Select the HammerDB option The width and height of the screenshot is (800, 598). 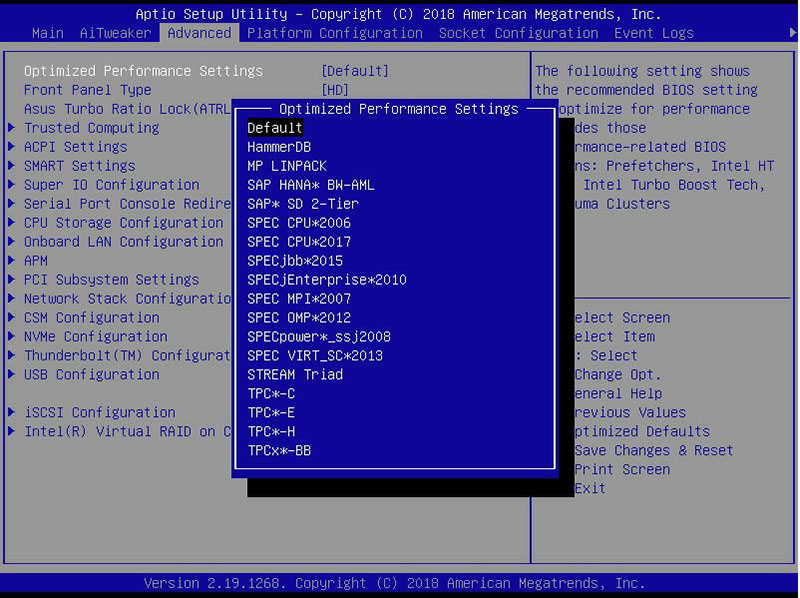(279, 147)
